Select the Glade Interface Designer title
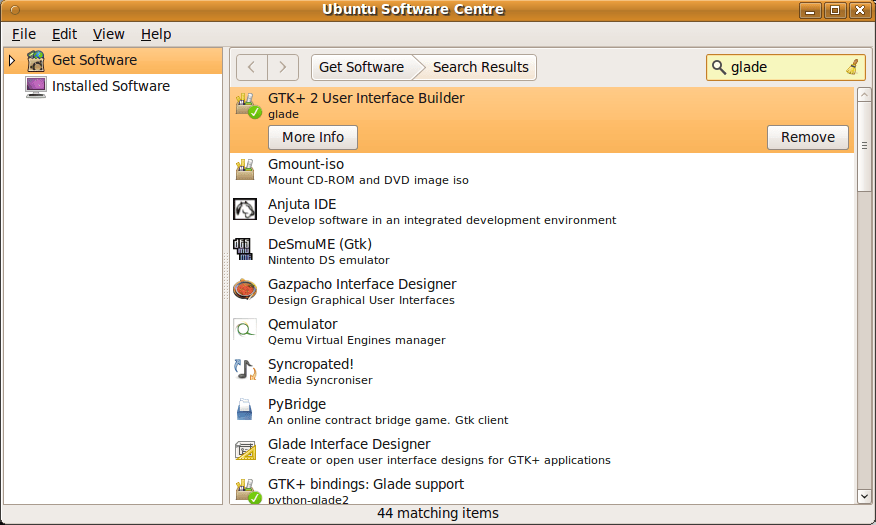Screen dimensions: 876x525 coord(349,445)
